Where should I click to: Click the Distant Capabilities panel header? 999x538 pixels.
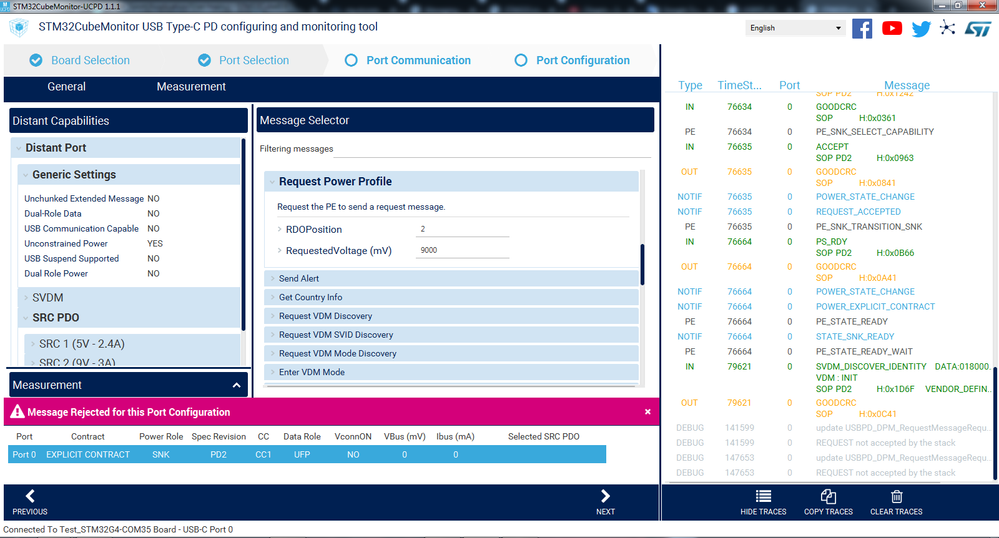click(x=129, y=120)
